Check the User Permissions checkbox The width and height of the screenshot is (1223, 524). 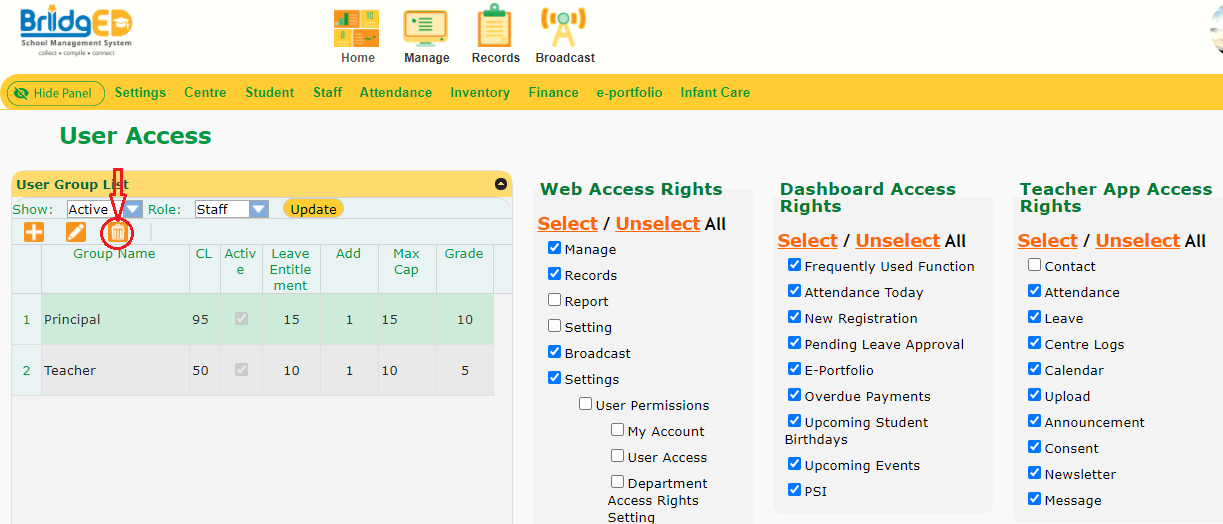pyautogui.click(x=586, y=404)
